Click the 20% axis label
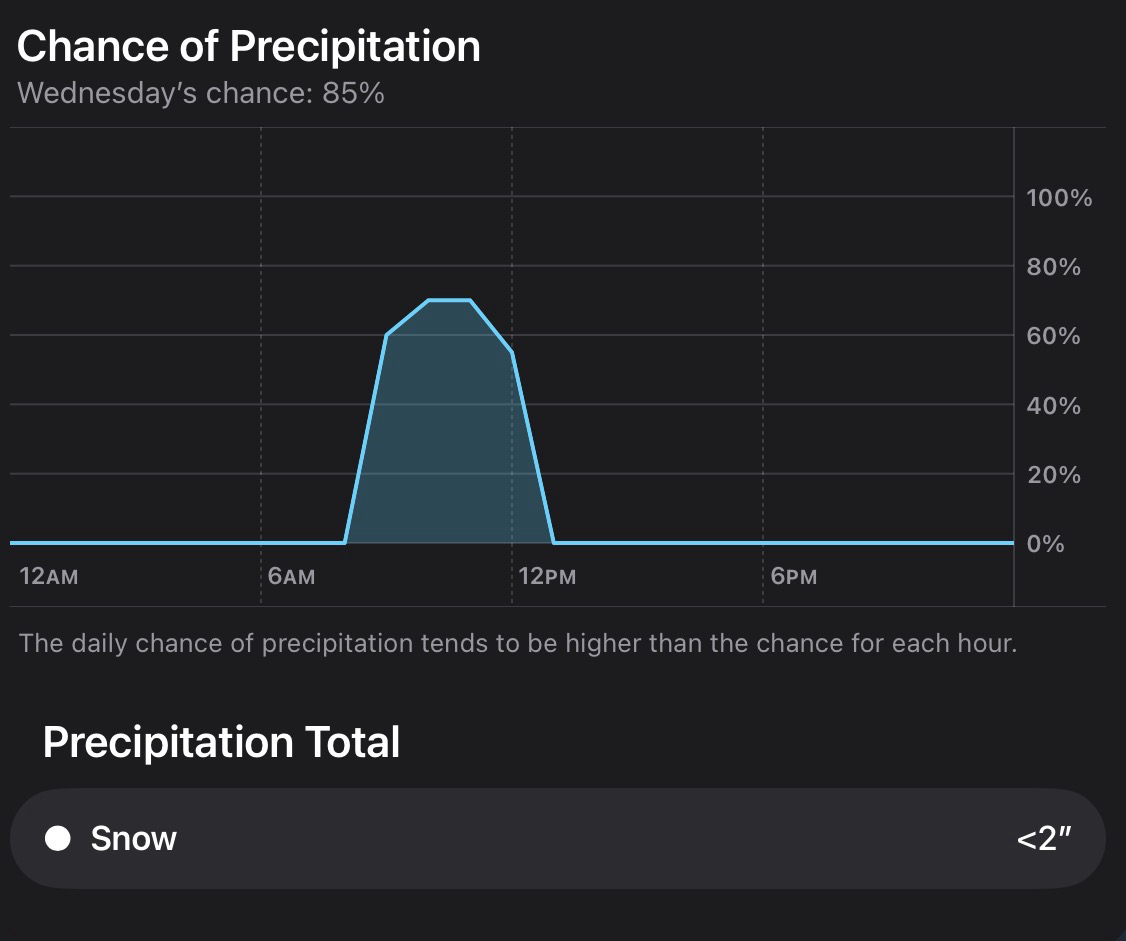 (1053, 475)
